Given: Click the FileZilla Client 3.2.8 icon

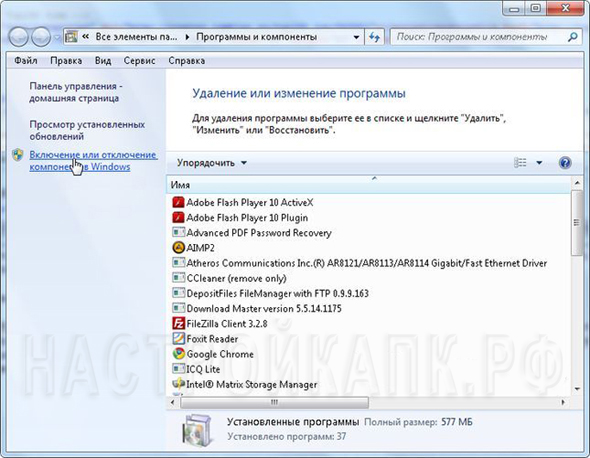Looking at the screenshot, I should (x=178, y=324).
